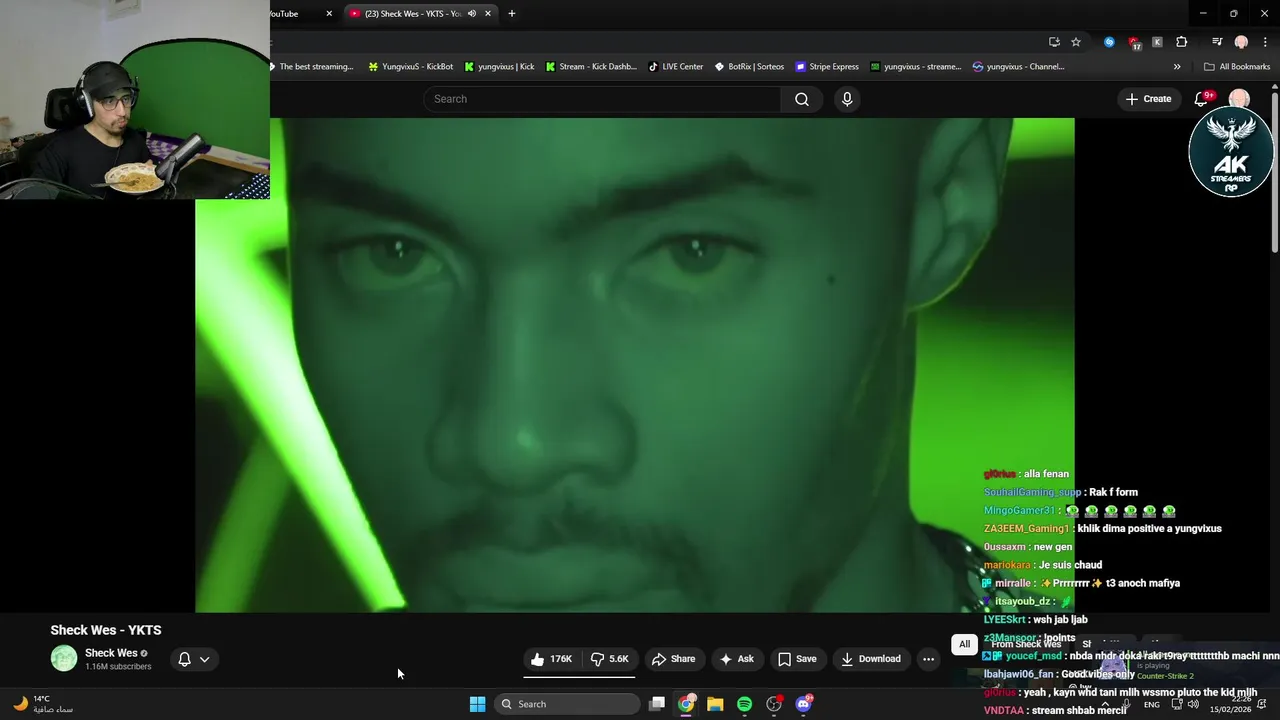Image resolution: width=1280 pixels, height=720 pixels.
Task: Open the BotRix | Sorteos bookmark
Action: coord(749,67)
